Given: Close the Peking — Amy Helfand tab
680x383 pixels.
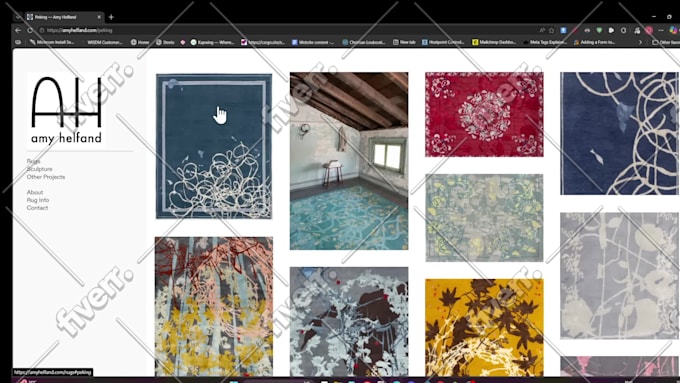Looking at the screenshot, I should coord(99,17).
